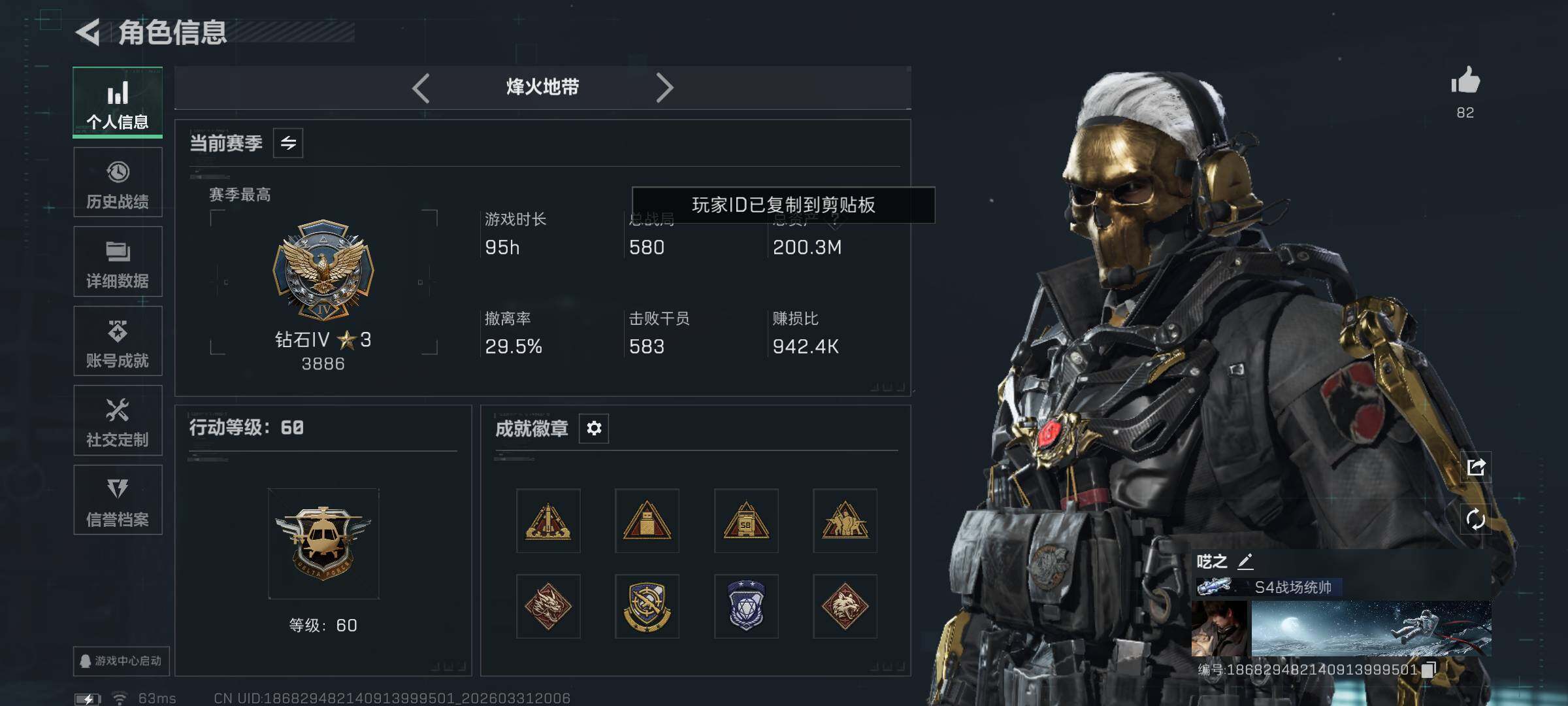The image size is (1568, 706).
Task: Toggle 当前赛季 season switch button
Action: [288, 143]
